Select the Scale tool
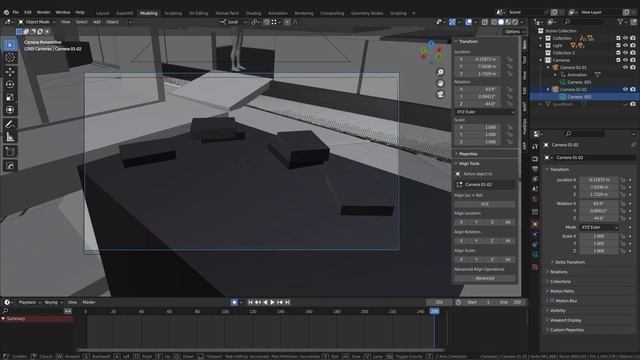Image resolution: width=640 pixels, height=360 pixels. tap(10, 97)
